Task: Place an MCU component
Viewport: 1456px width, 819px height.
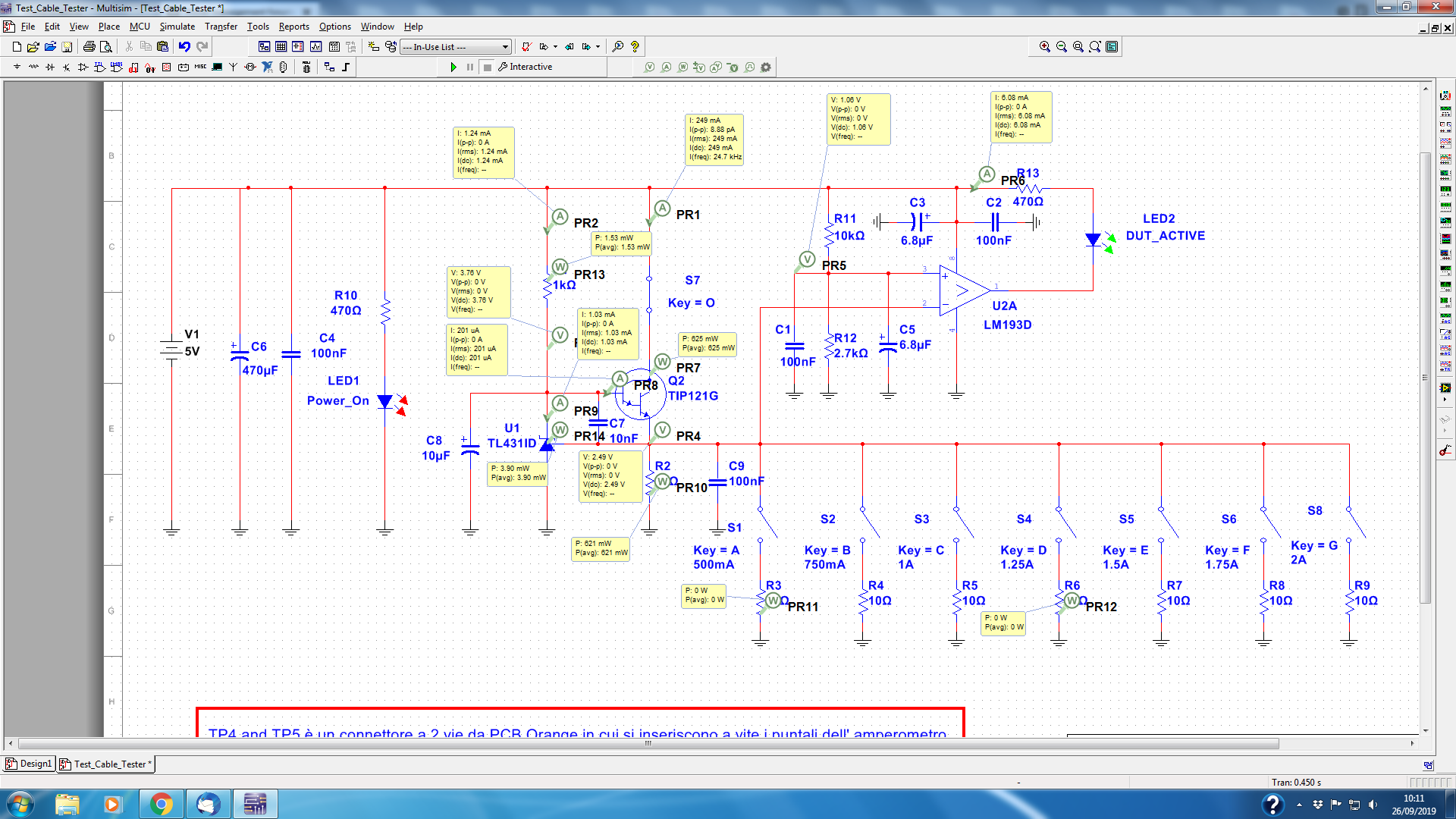Action: pos(306,67)
